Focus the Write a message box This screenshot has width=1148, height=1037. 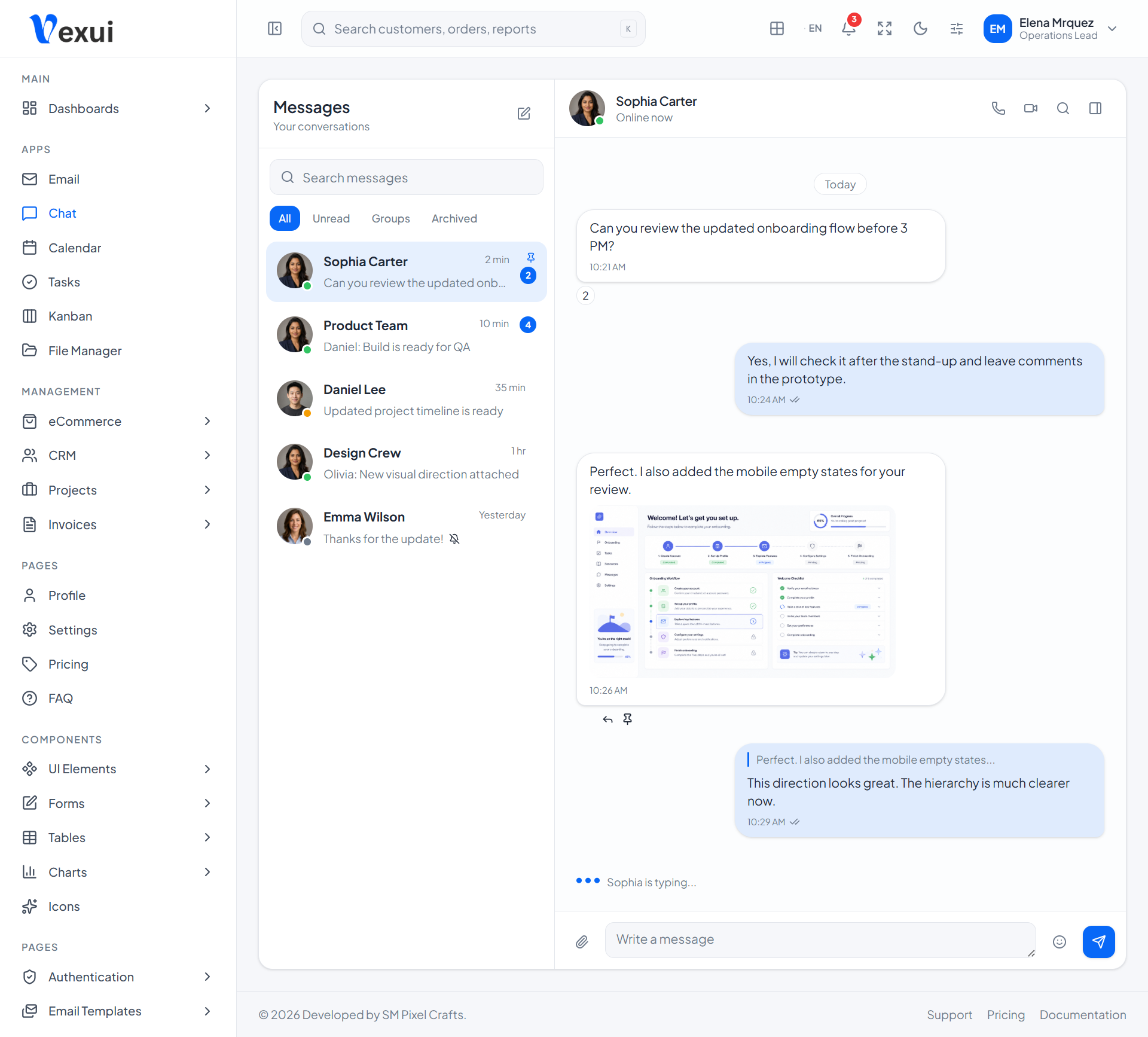(x=820, y=940)
